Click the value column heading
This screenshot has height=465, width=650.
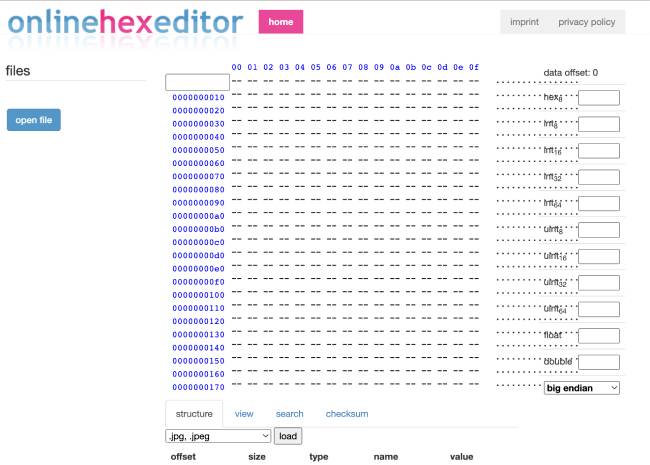pos(461,457)
